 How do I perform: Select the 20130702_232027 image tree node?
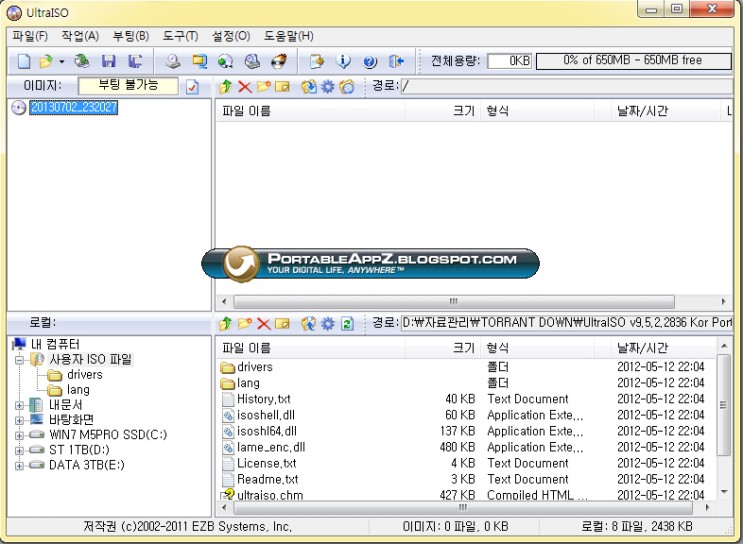74,107
